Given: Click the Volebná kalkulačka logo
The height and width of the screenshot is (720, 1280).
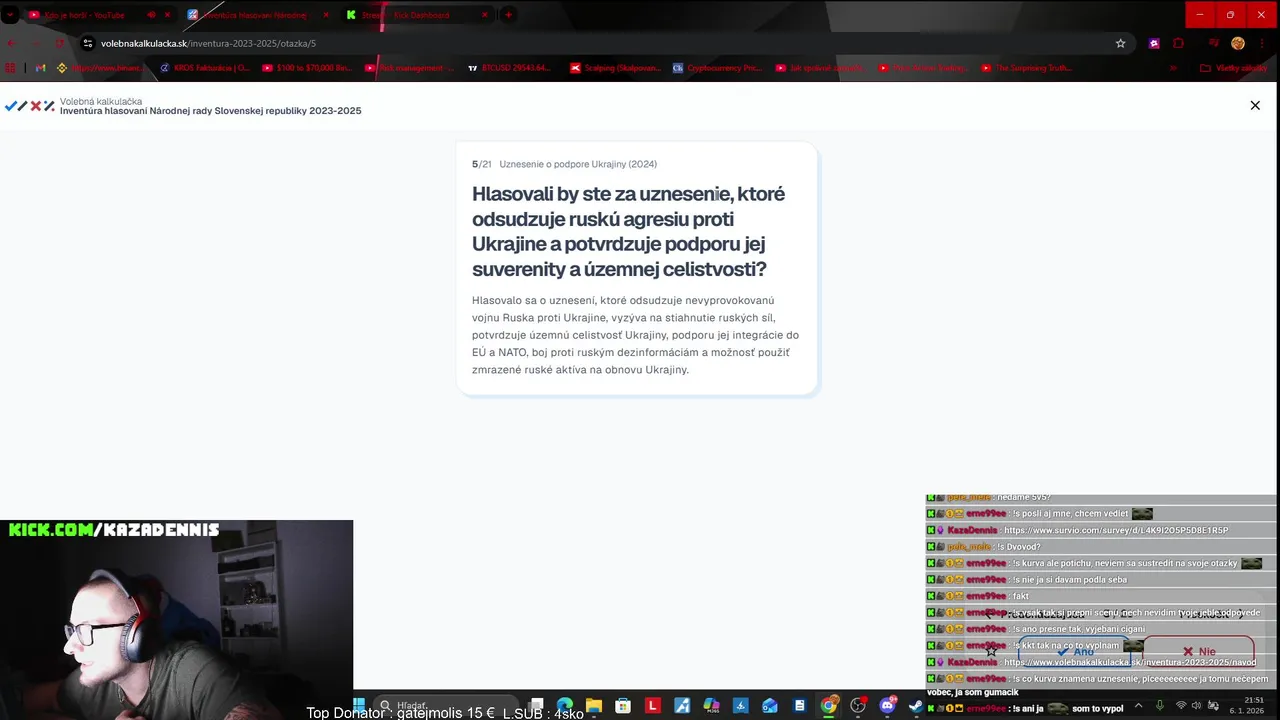Looking at the screenshot, I should [30, 105].
